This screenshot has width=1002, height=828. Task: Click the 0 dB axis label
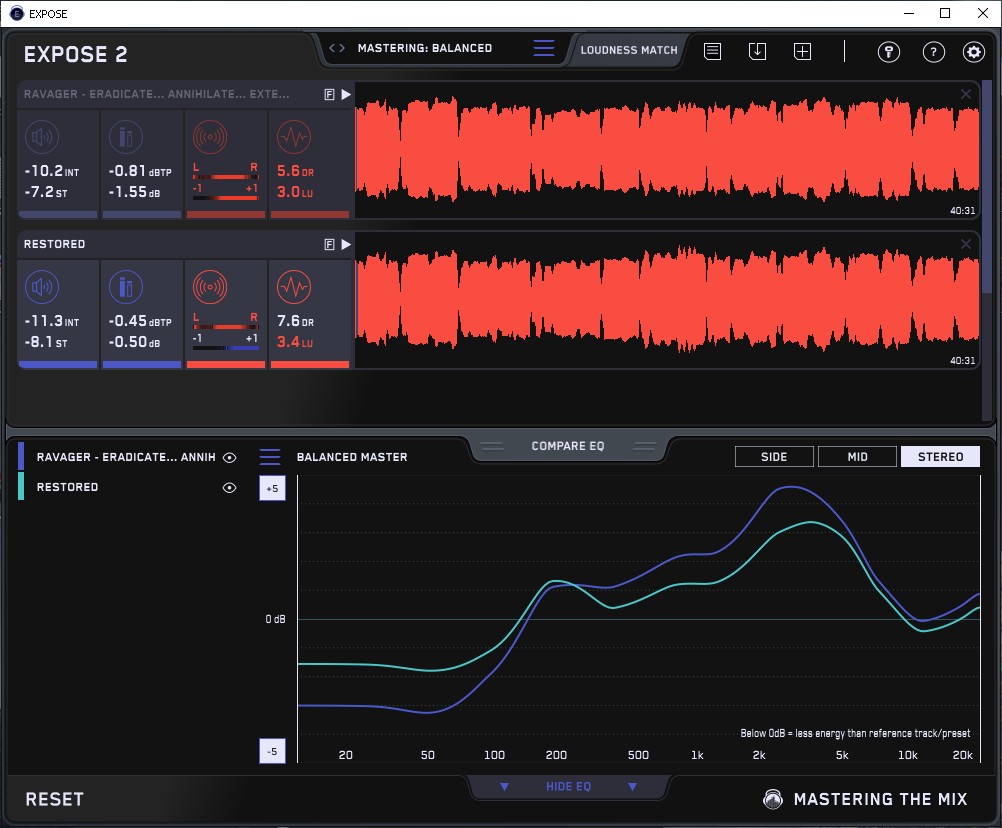(275, 619)
